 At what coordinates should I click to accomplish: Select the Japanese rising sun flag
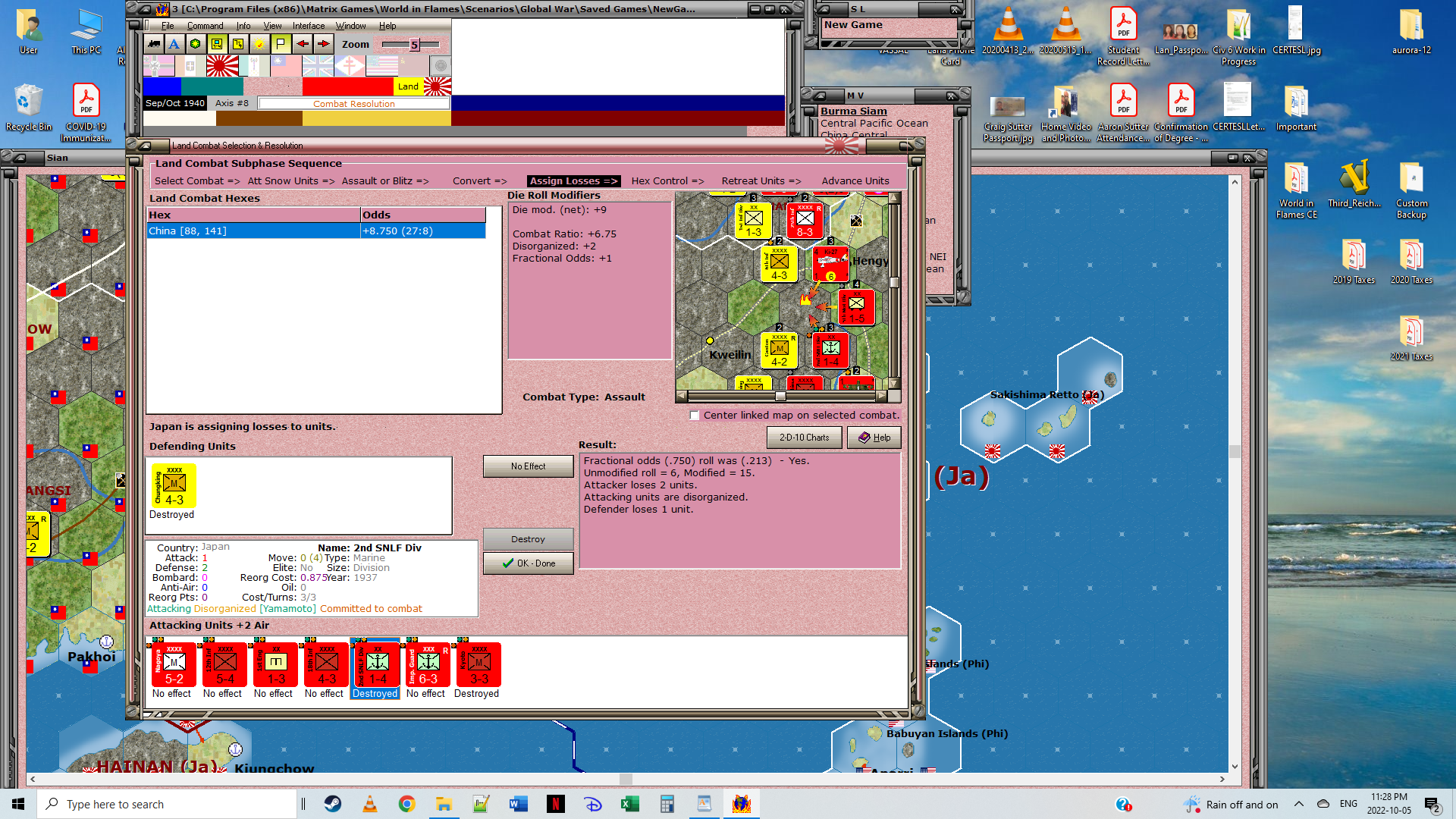coord(222,66)
